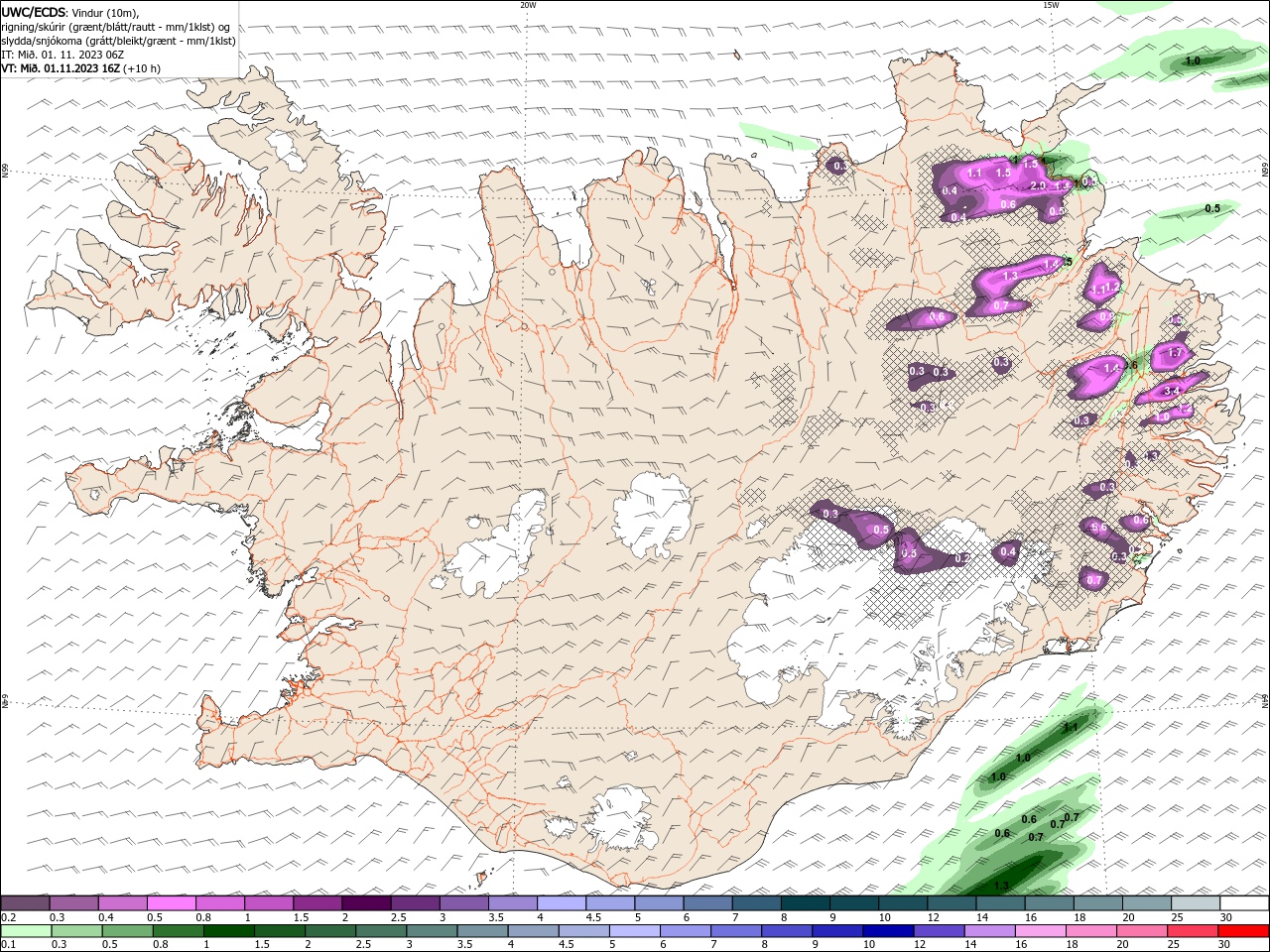This screenshot has width=1270, height=952.
Task: Select the '0.2' snow value north of Vatnajökull
Action: click(961, 558)
